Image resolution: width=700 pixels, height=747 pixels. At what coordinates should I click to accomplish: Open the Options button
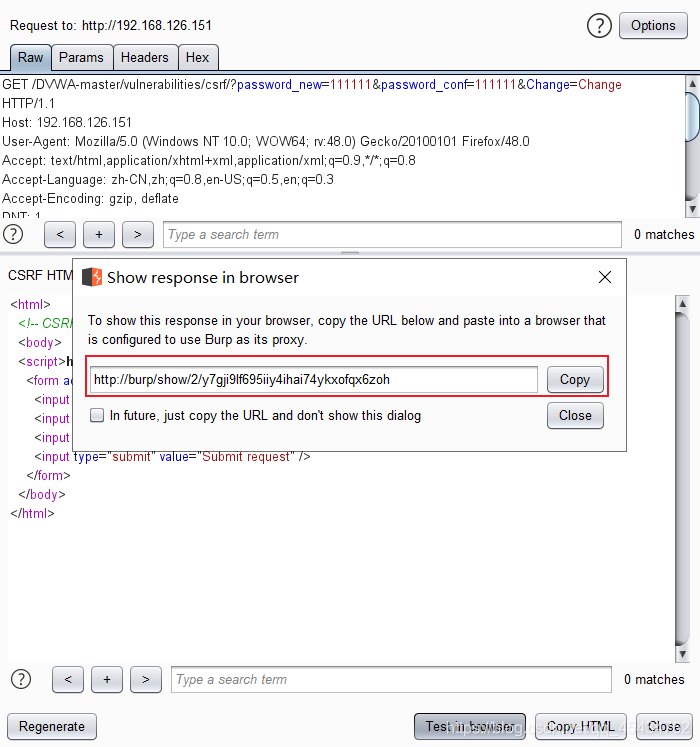pyautogui.click(x=653, y=26)
